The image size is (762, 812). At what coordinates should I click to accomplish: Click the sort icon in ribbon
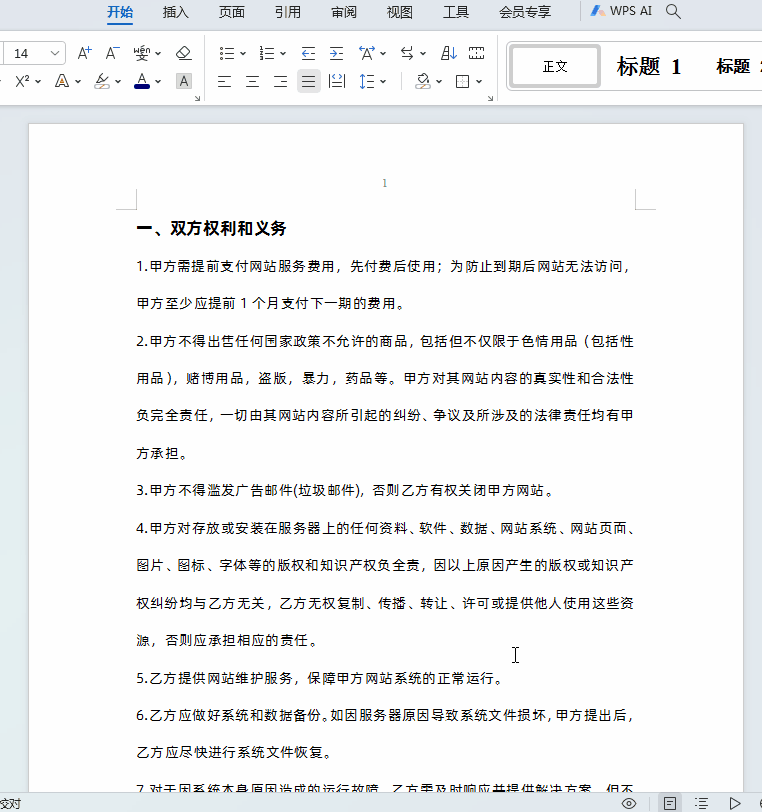click(x=449, y=53)
